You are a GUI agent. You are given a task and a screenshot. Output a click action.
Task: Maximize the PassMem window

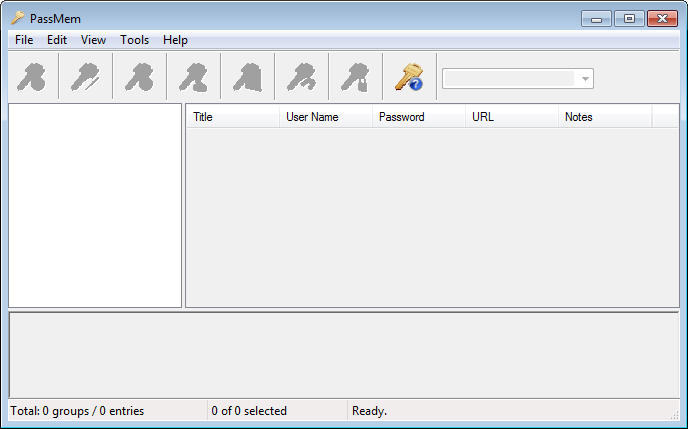click(x=629, y=19)
